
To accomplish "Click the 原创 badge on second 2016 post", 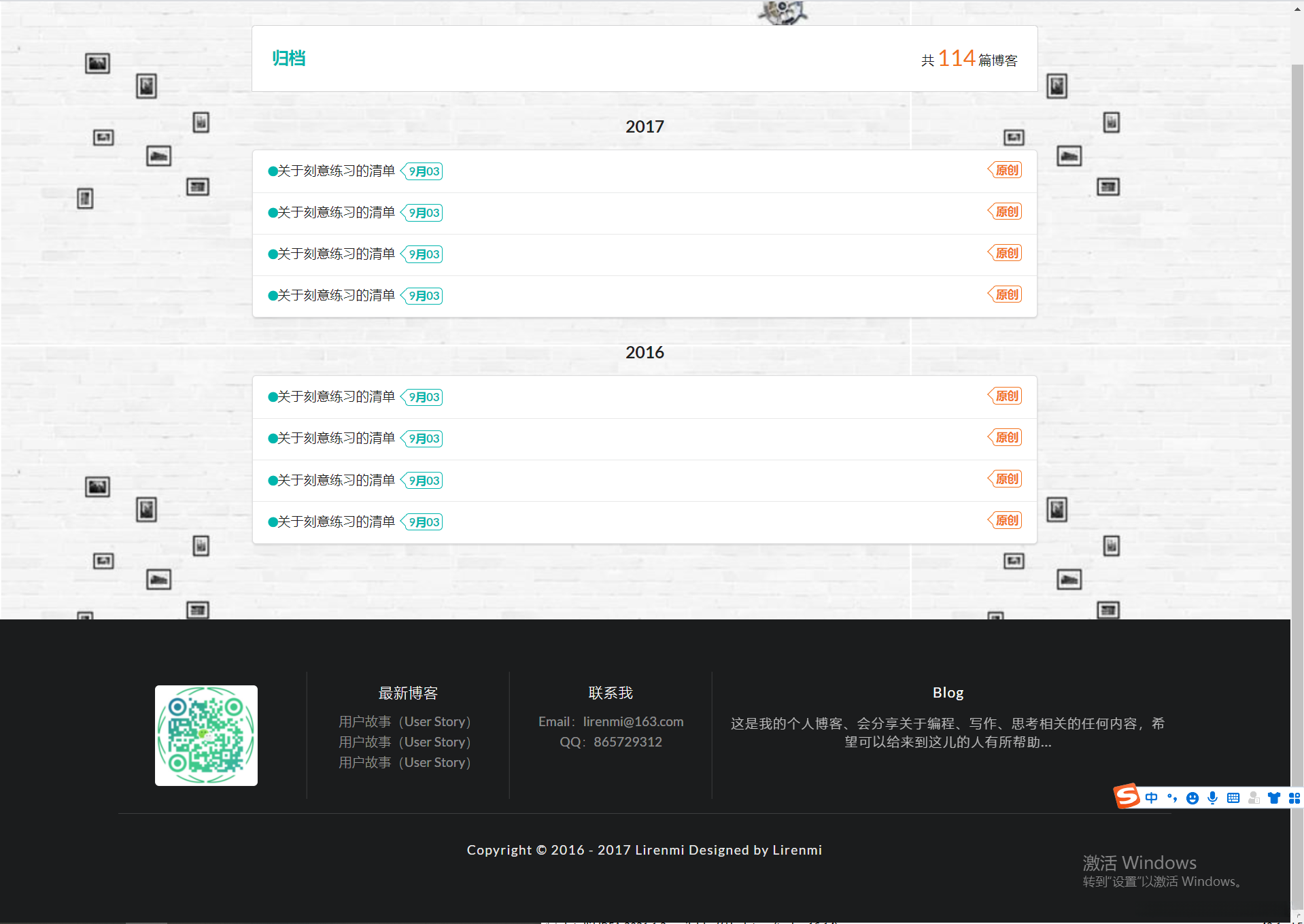I will coord(1005,437).
